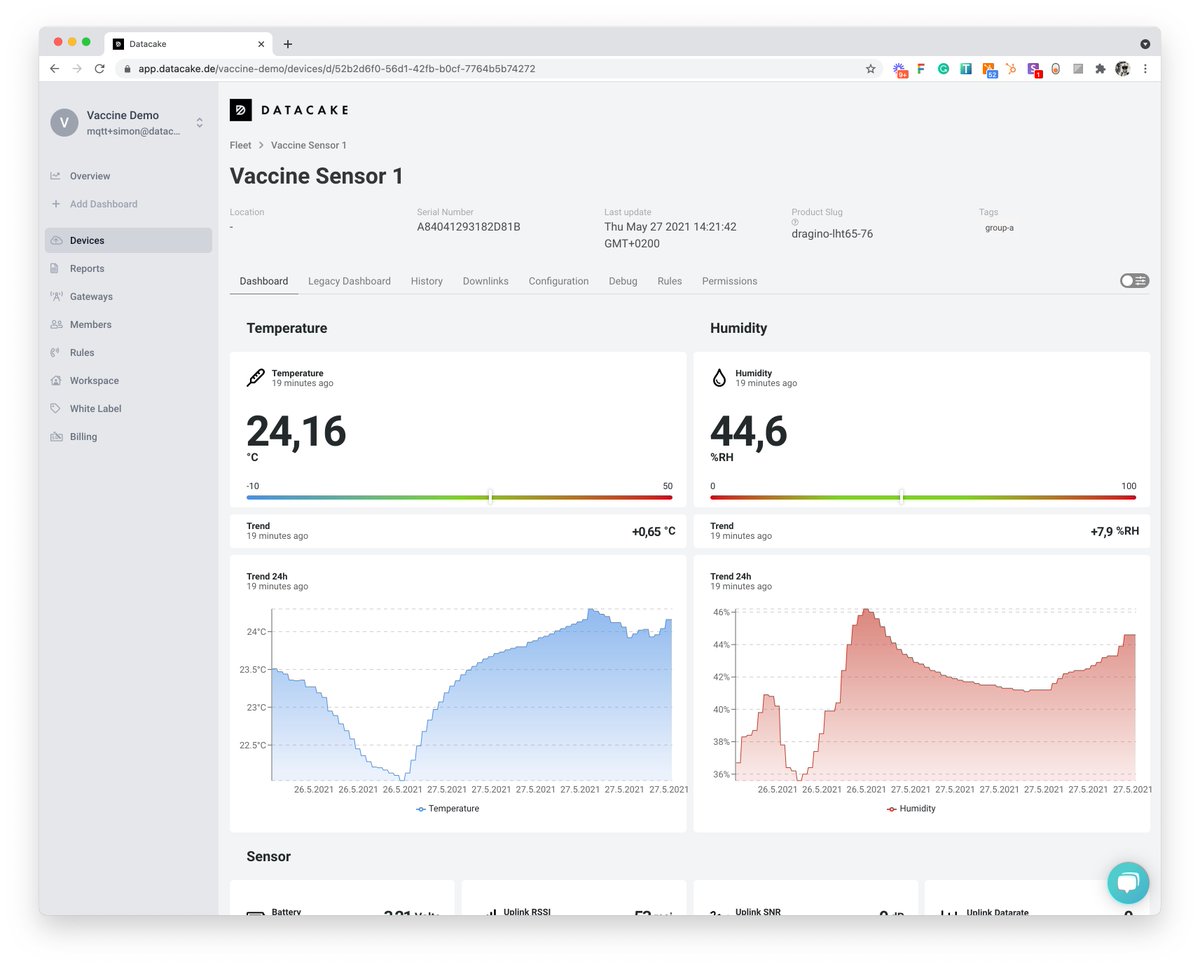1200x967 pixels.
Task: Open the Chrome profile avatar
Action: tap(1123, 69)
